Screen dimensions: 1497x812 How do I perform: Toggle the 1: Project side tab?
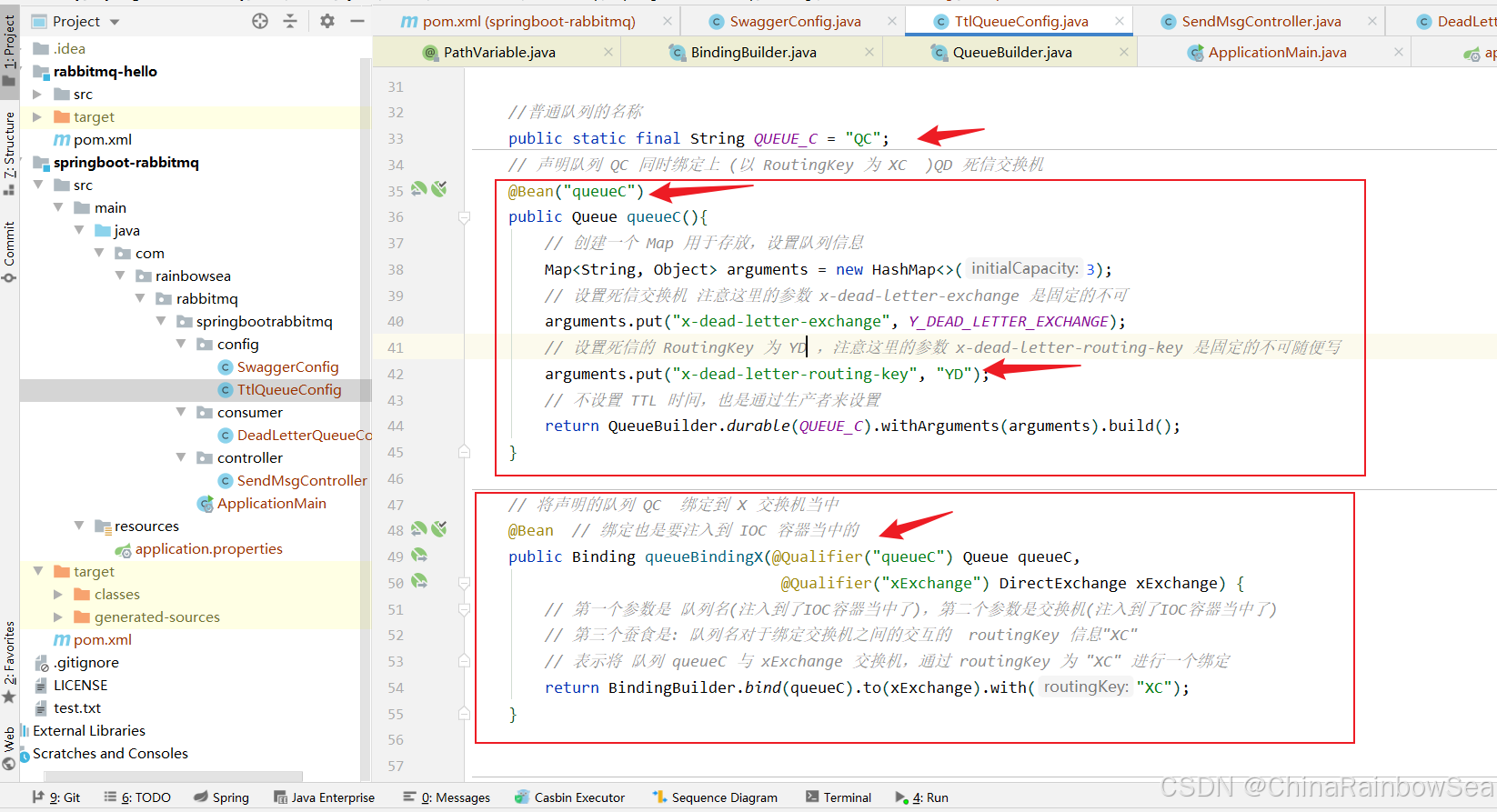click(9, 50)
